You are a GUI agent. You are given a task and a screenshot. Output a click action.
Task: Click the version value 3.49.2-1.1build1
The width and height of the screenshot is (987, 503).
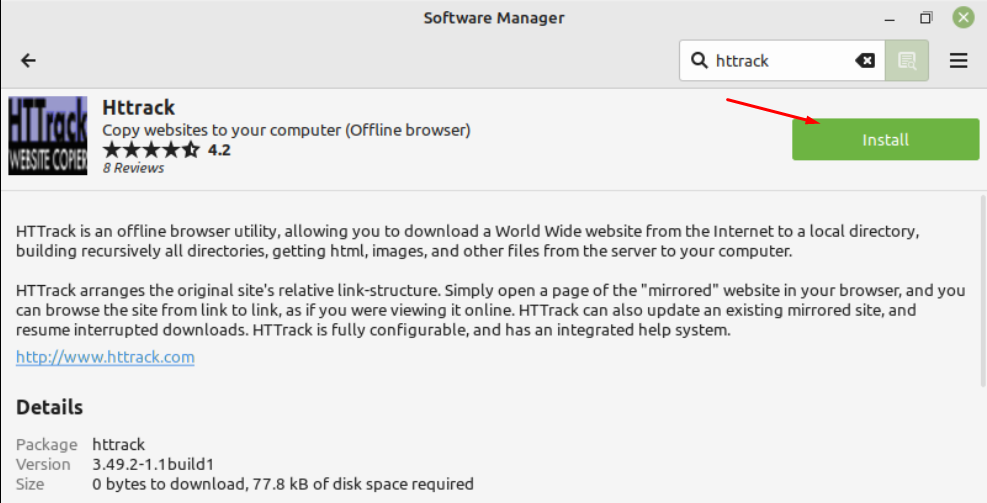[x=153, y=465]
